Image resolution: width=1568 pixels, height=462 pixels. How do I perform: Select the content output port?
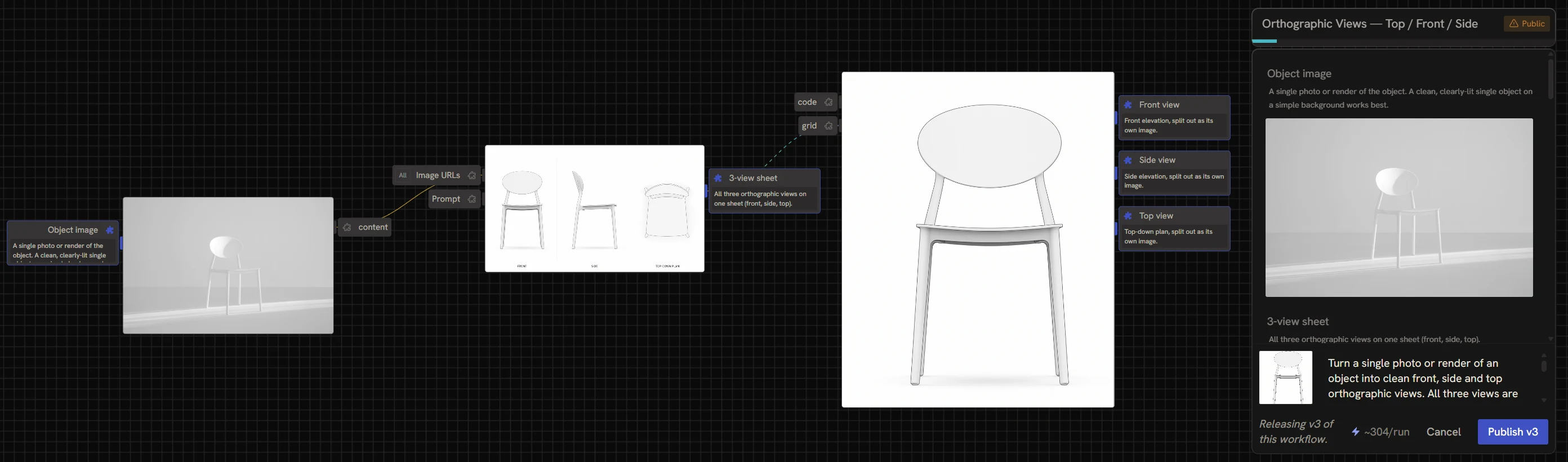click(364, 227)
